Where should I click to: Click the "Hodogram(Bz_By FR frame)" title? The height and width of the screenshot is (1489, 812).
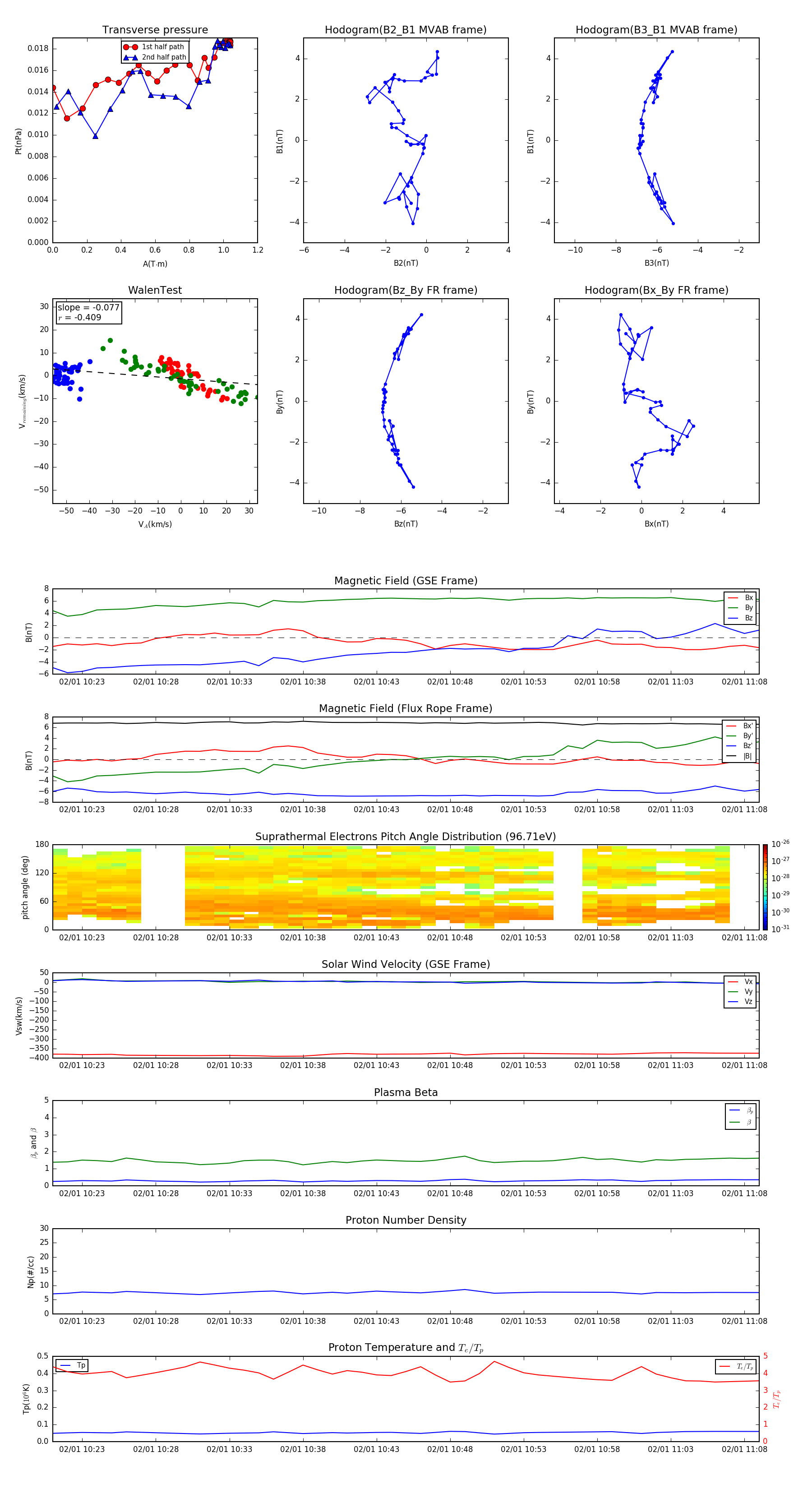[x=406, y=290]
